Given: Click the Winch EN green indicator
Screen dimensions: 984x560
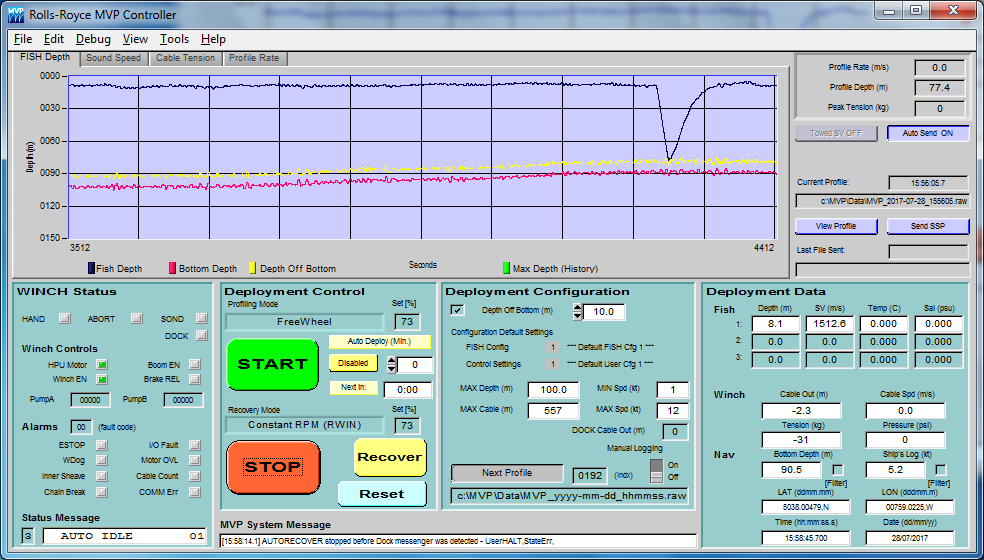Looking at the screenshot, I should (x=101, y=379).
